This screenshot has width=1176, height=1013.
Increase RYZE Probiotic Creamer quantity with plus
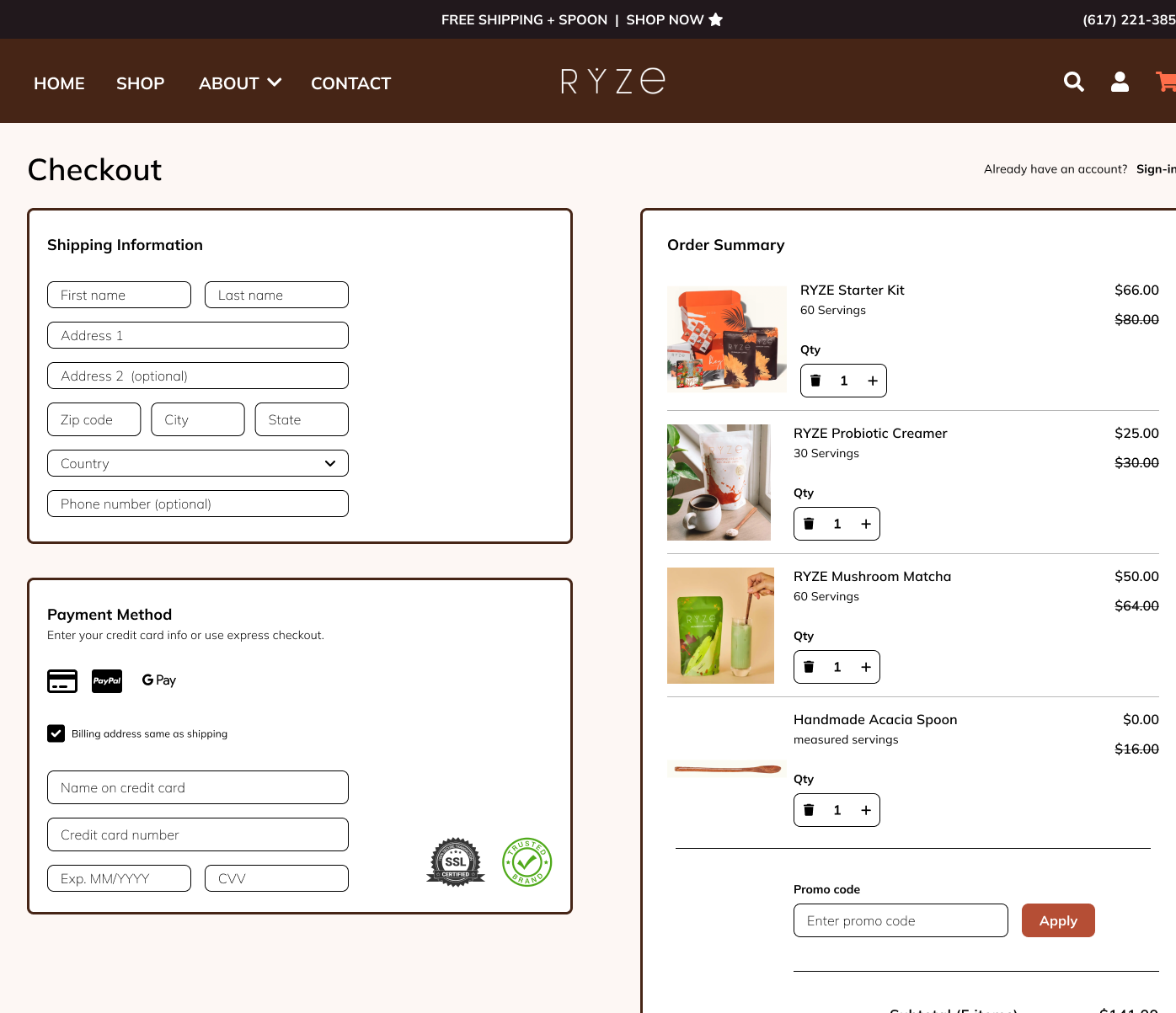pos(866,524)
